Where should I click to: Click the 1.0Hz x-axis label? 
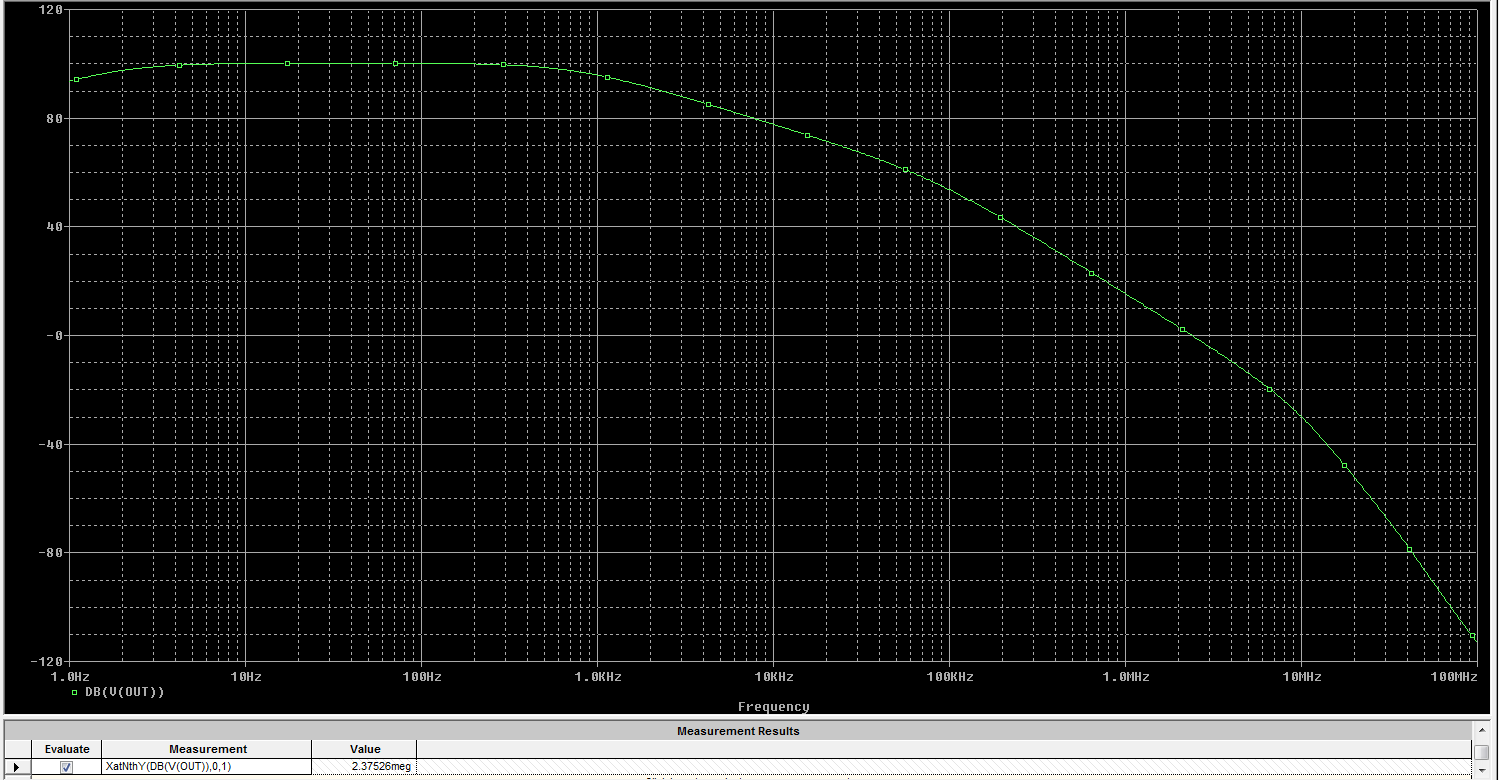tap(69, 677)
